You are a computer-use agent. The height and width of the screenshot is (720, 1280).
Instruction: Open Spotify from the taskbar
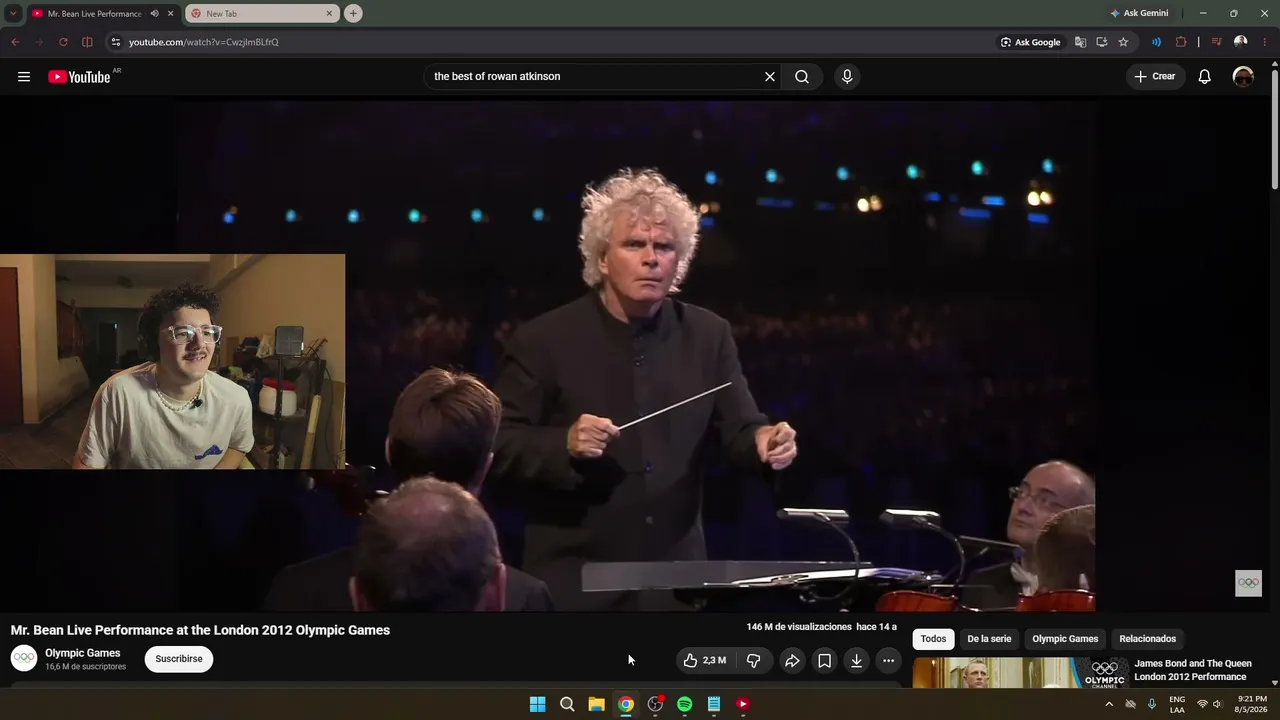click(684, 704)
